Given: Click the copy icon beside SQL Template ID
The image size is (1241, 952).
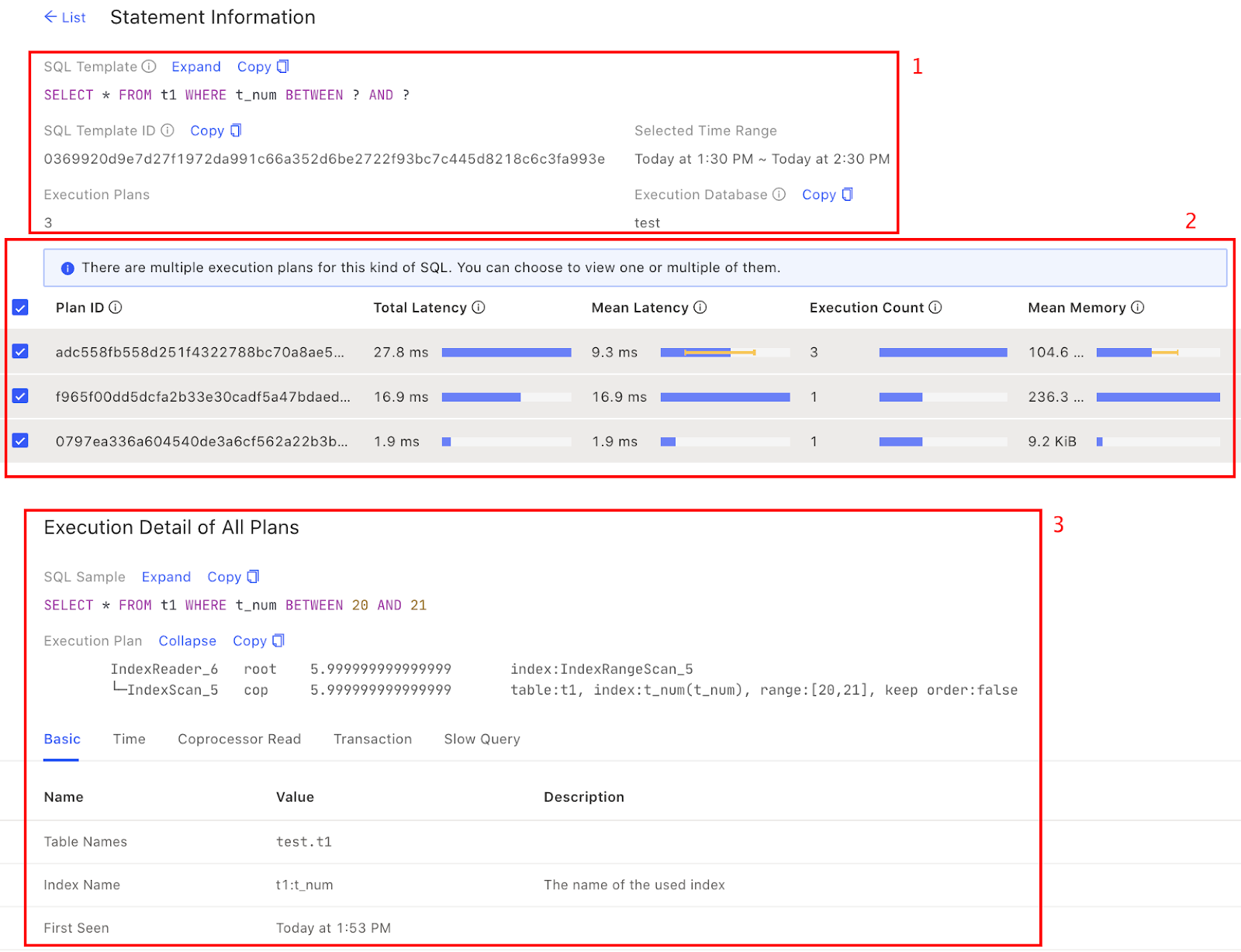Looking at the screenshot, I should [234, 130].
